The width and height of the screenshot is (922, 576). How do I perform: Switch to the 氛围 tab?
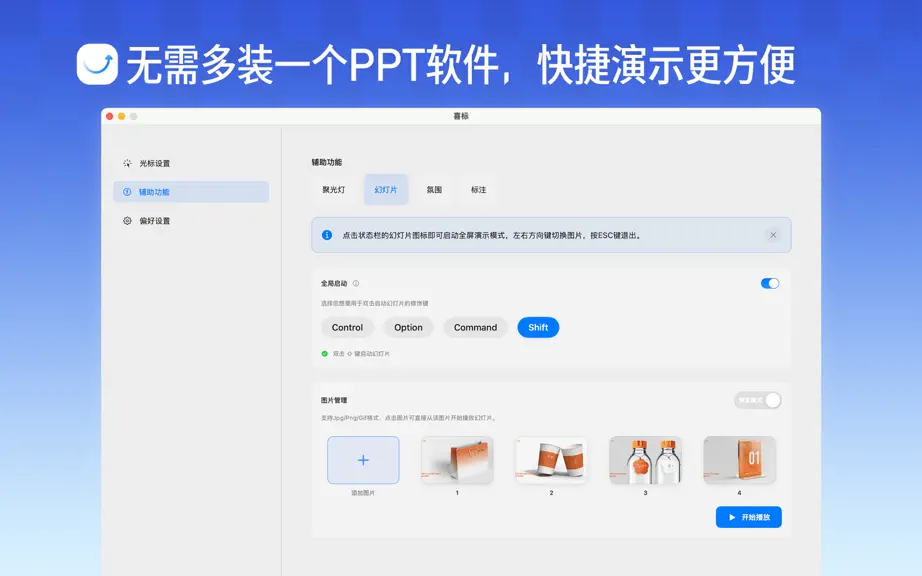pyautogui.click(x=435, y=190)
